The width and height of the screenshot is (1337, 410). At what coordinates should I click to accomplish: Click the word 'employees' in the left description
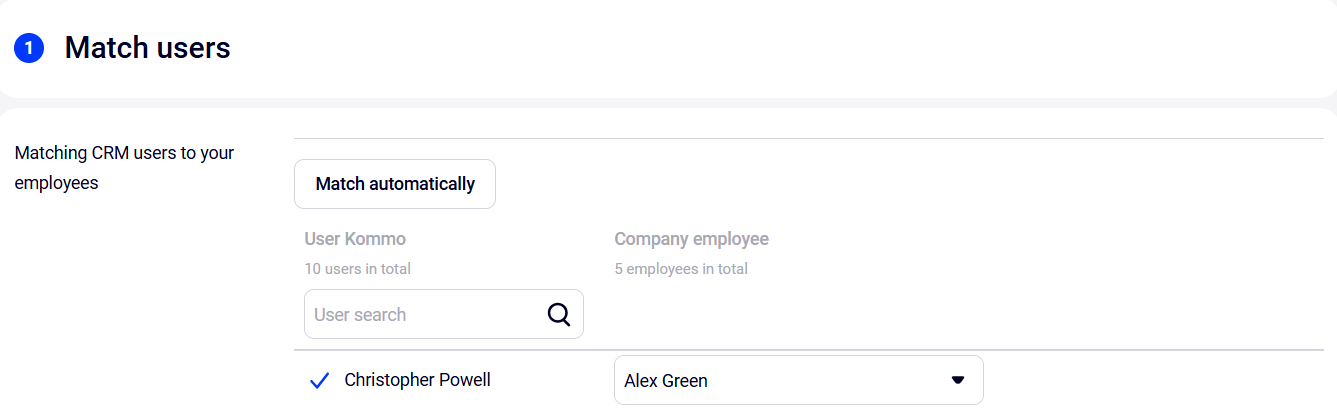click(56, 184)
